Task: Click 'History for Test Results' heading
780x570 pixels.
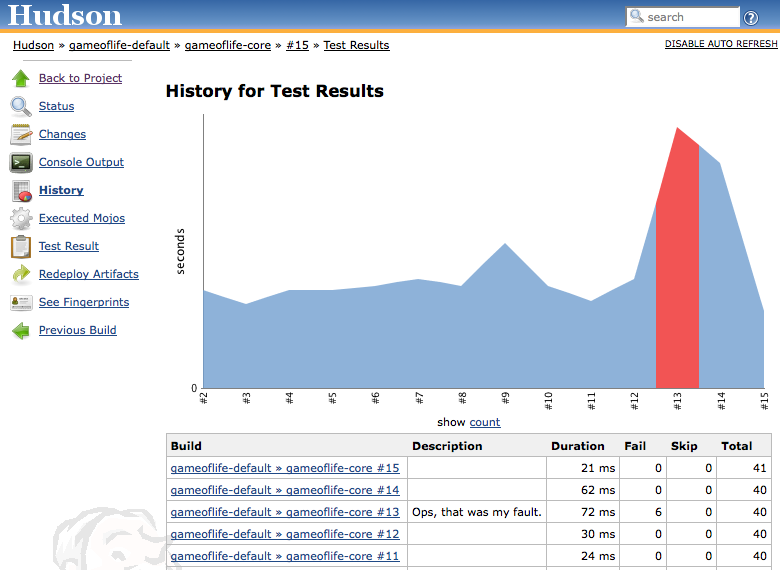Action: point(275,91)
